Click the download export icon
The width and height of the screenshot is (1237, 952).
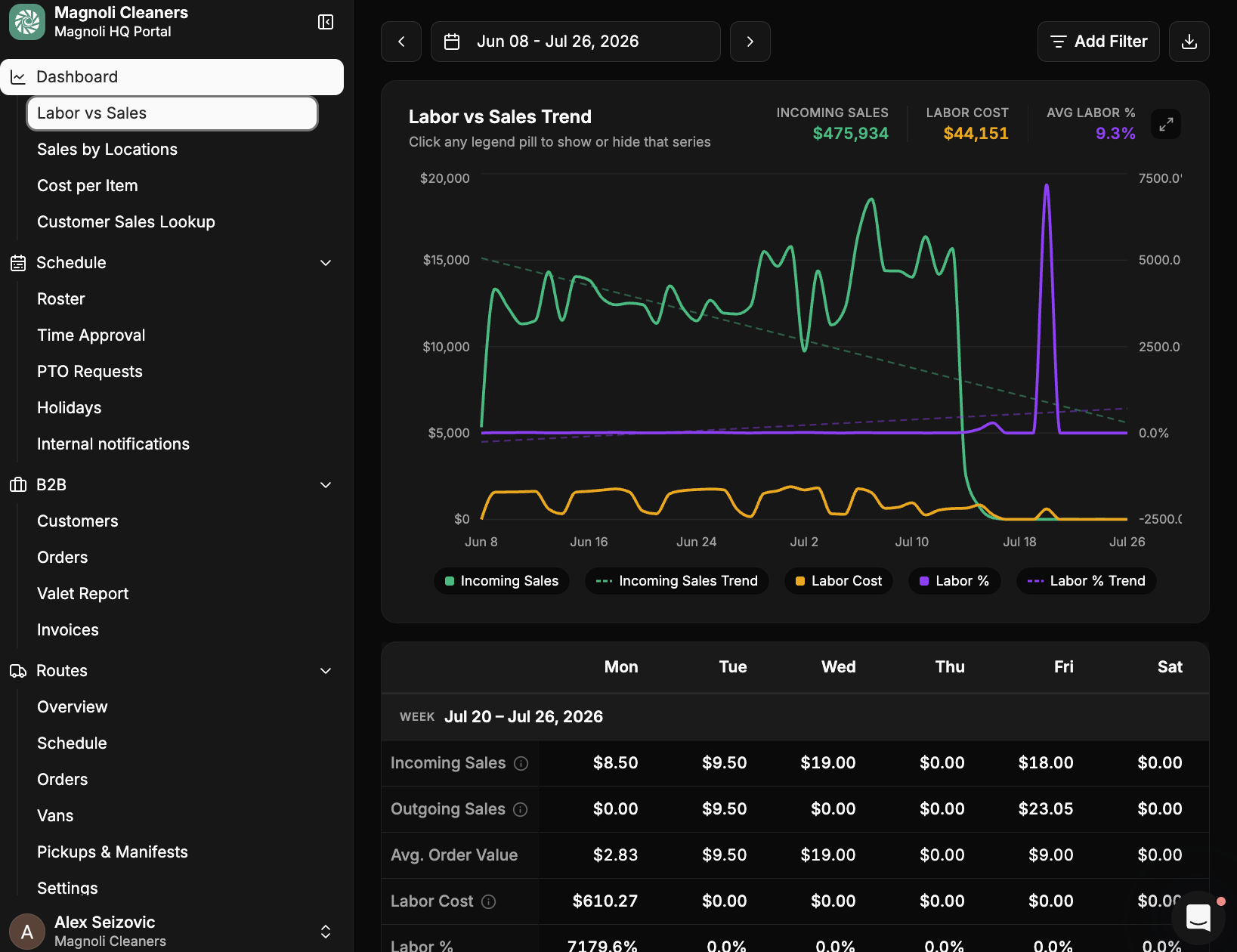(x=1189, y=42)
